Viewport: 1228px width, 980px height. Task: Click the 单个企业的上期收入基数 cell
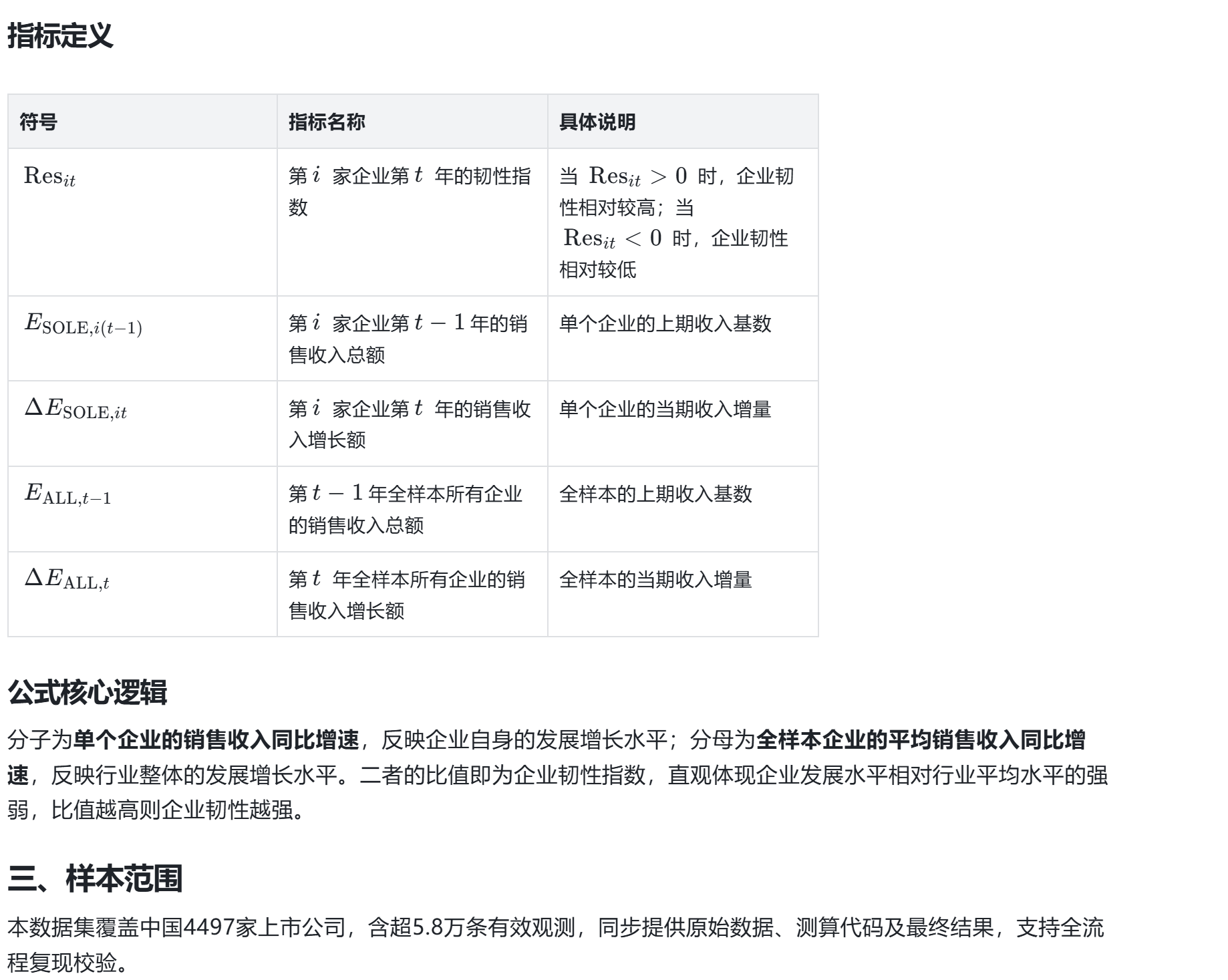(665, 324)
